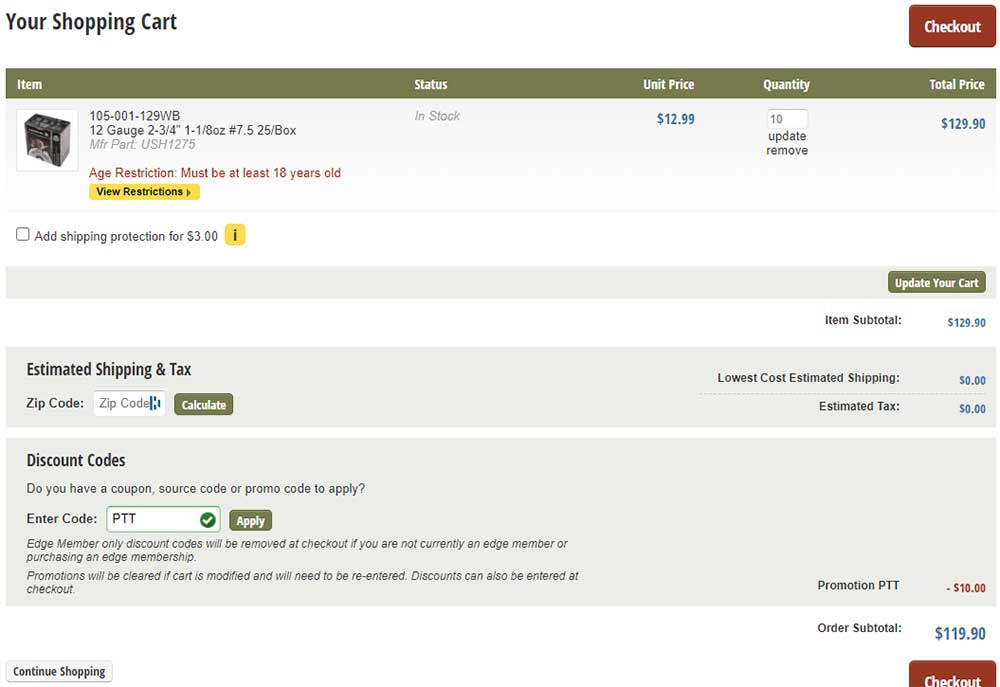This screenshot has width=1000, height=687.
Task: Click the green checkmark in code field
Action: tap(207, 520)
